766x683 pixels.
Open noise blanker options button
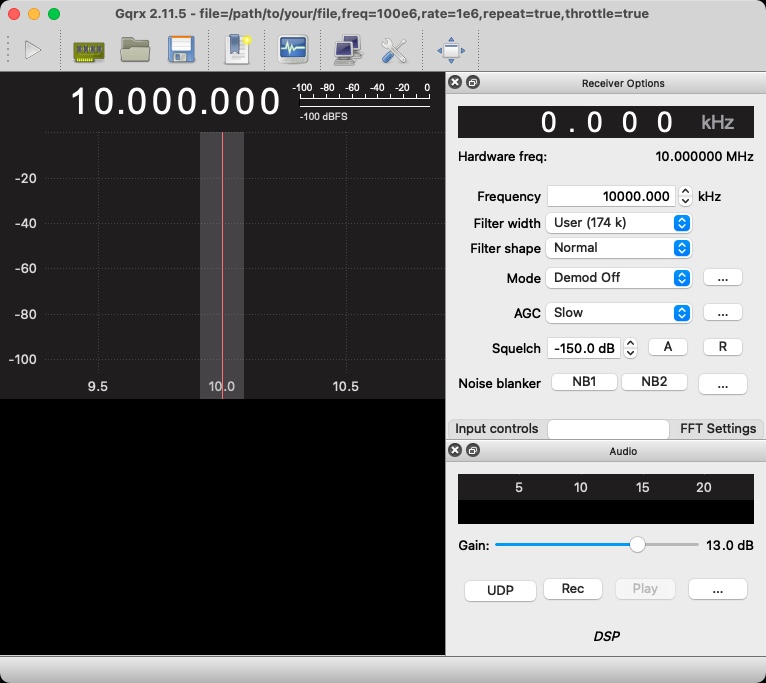723,384
